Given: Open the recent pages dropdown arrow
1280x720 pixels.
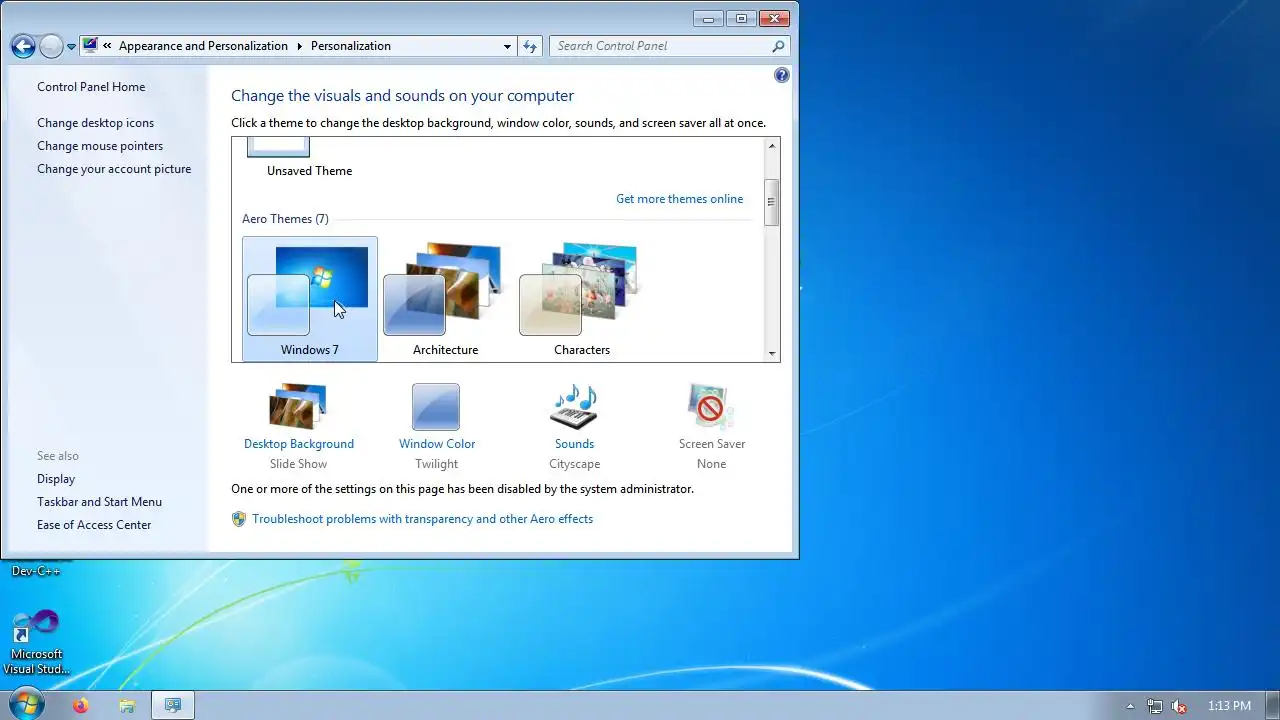Looking at the screenshot, I should pos(71,47).
